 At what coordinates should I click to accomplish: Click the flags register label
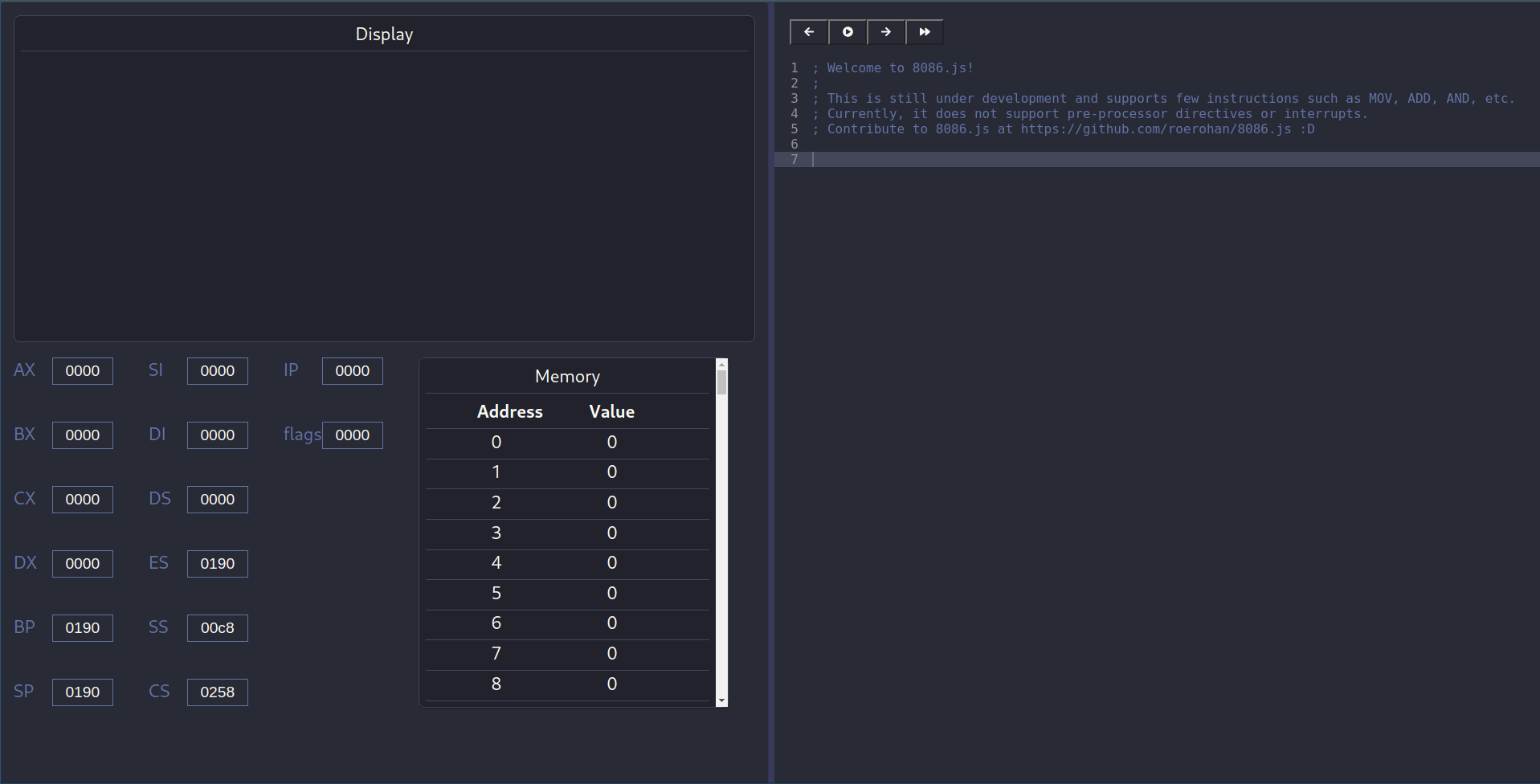pyautogui.click(x=302, y=435)
